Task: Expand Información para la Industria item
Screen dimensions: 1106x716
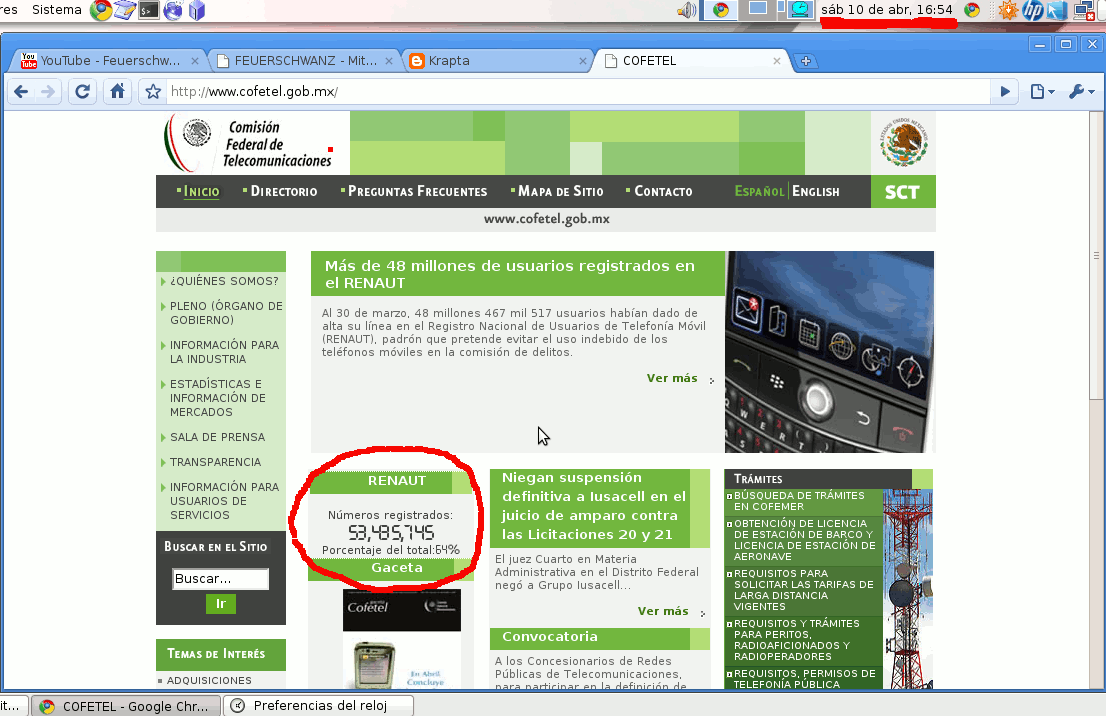Action: 224,352
